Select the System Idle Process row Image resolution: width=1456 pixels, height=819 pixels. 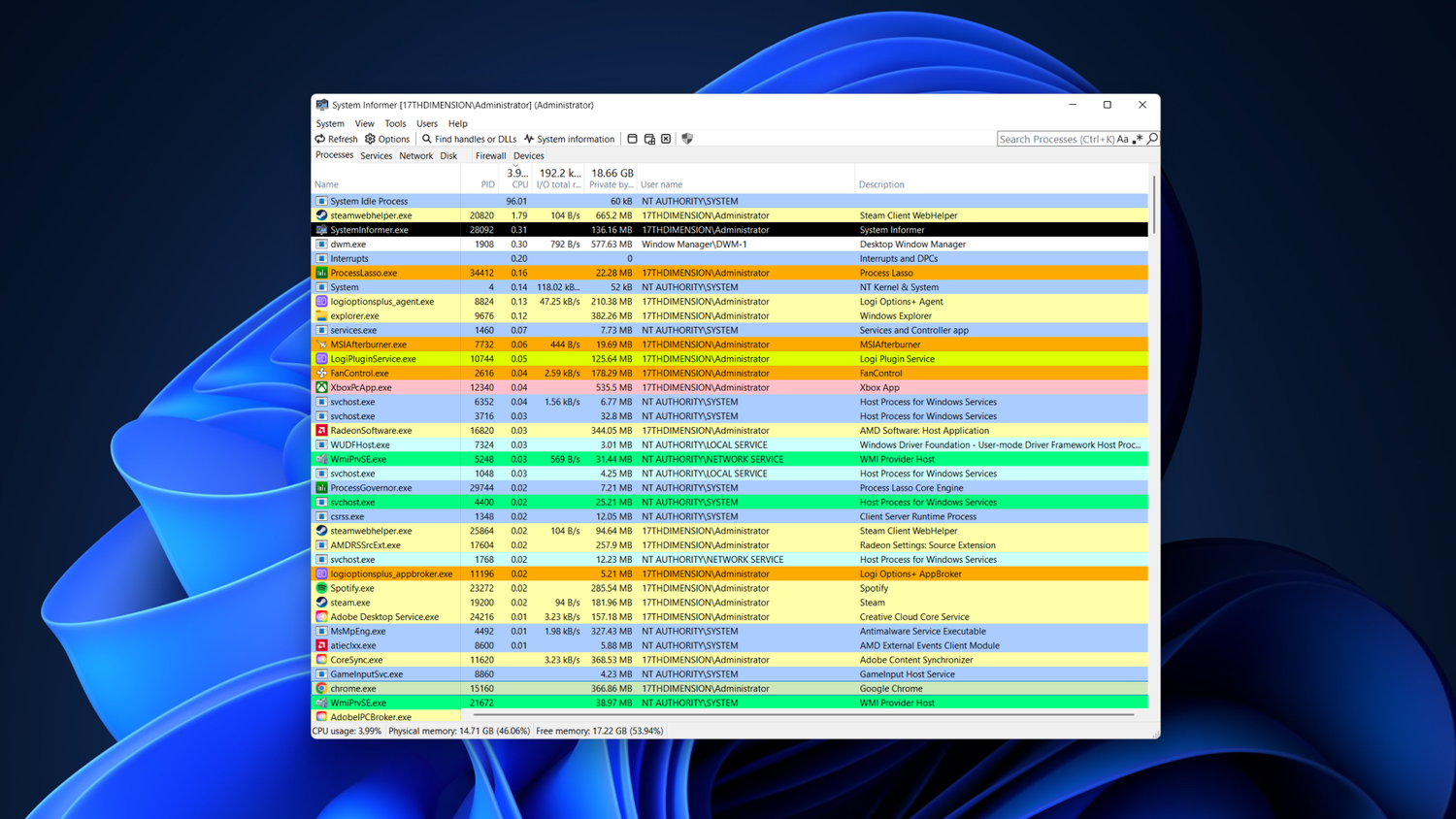[x=730, y=201]
